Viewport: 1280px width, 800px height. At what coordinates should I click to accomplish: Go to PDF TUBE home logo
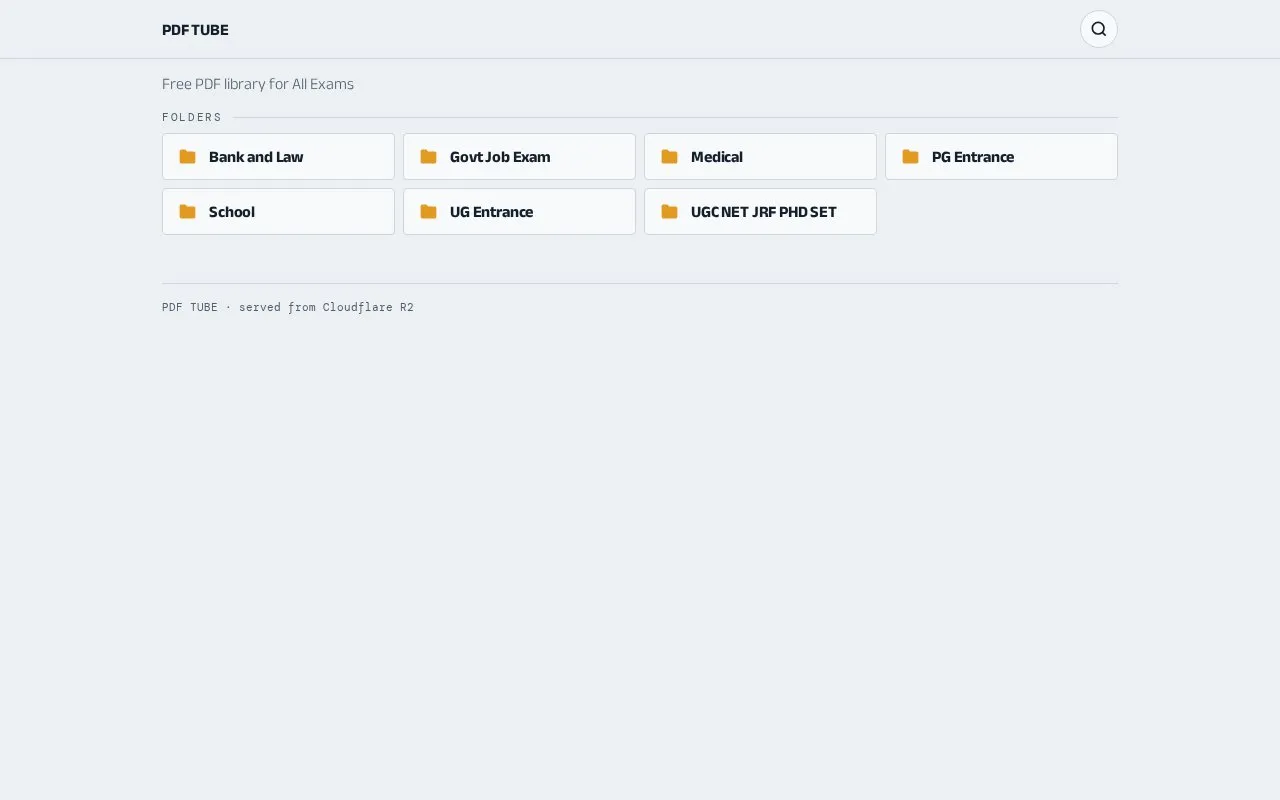pos(195,30)
